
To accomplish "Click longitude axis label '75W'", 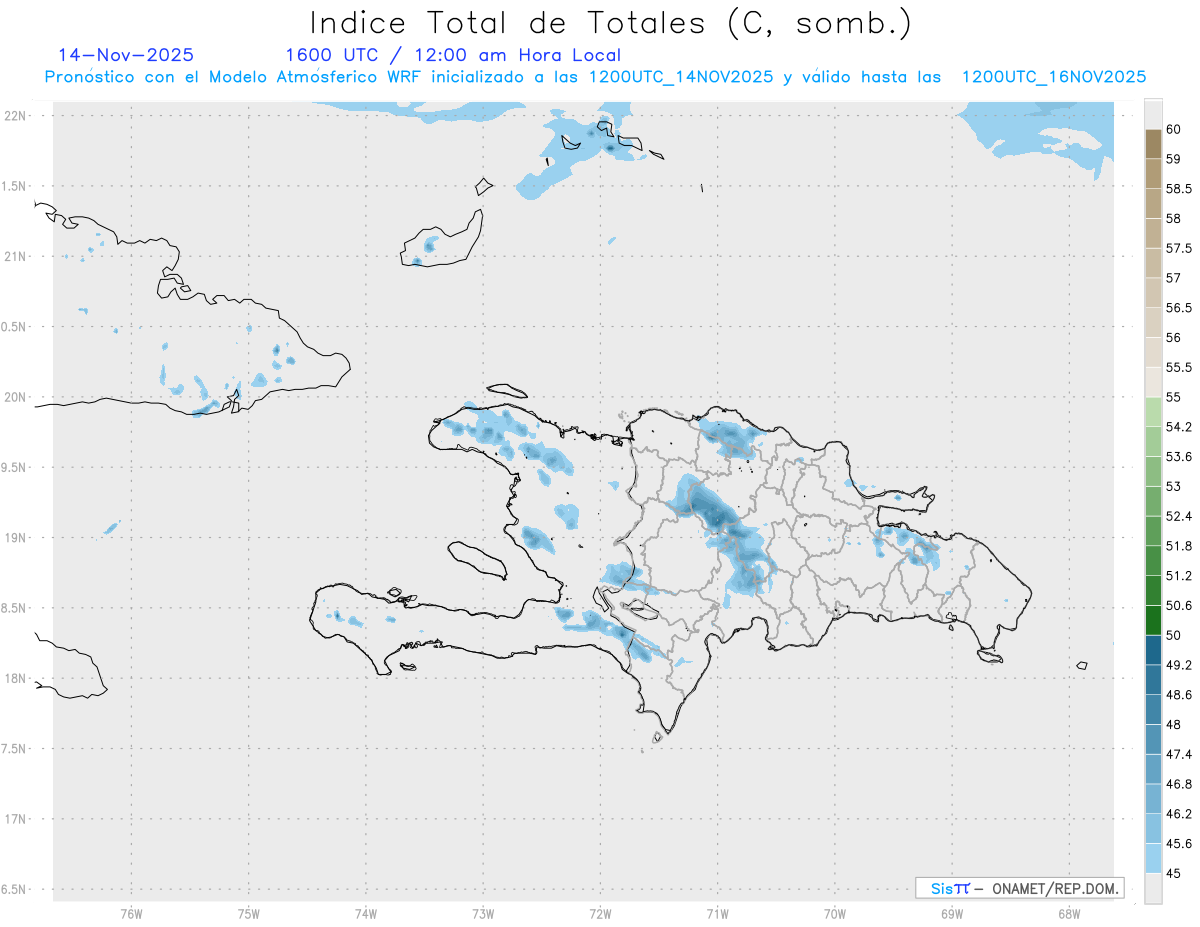I will [x=249, y=914].
